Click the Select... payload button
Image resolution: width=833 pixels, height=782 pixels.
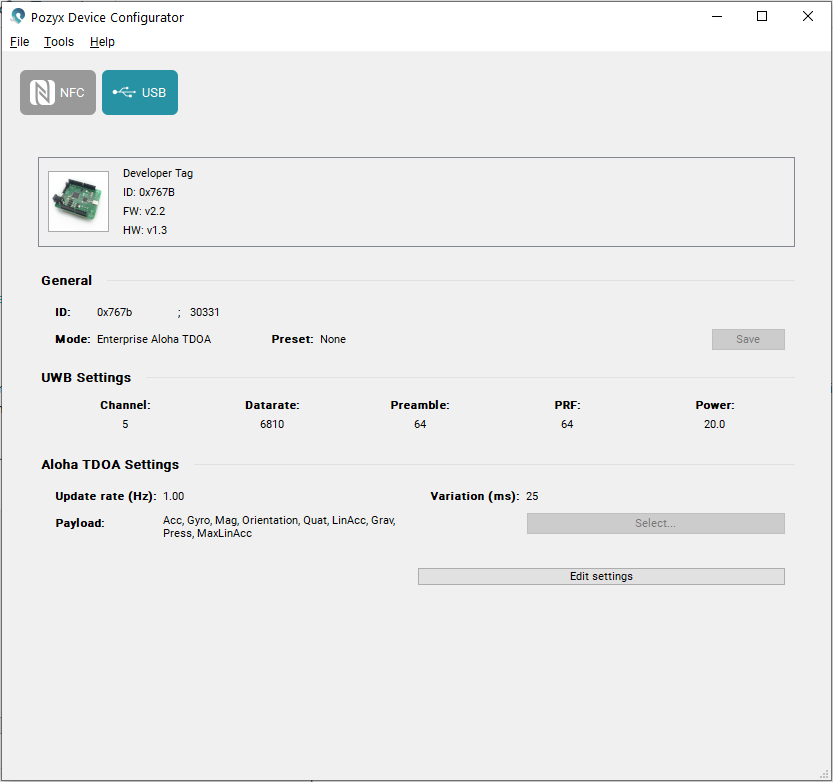pyautogui.click(x=655, y=523)
